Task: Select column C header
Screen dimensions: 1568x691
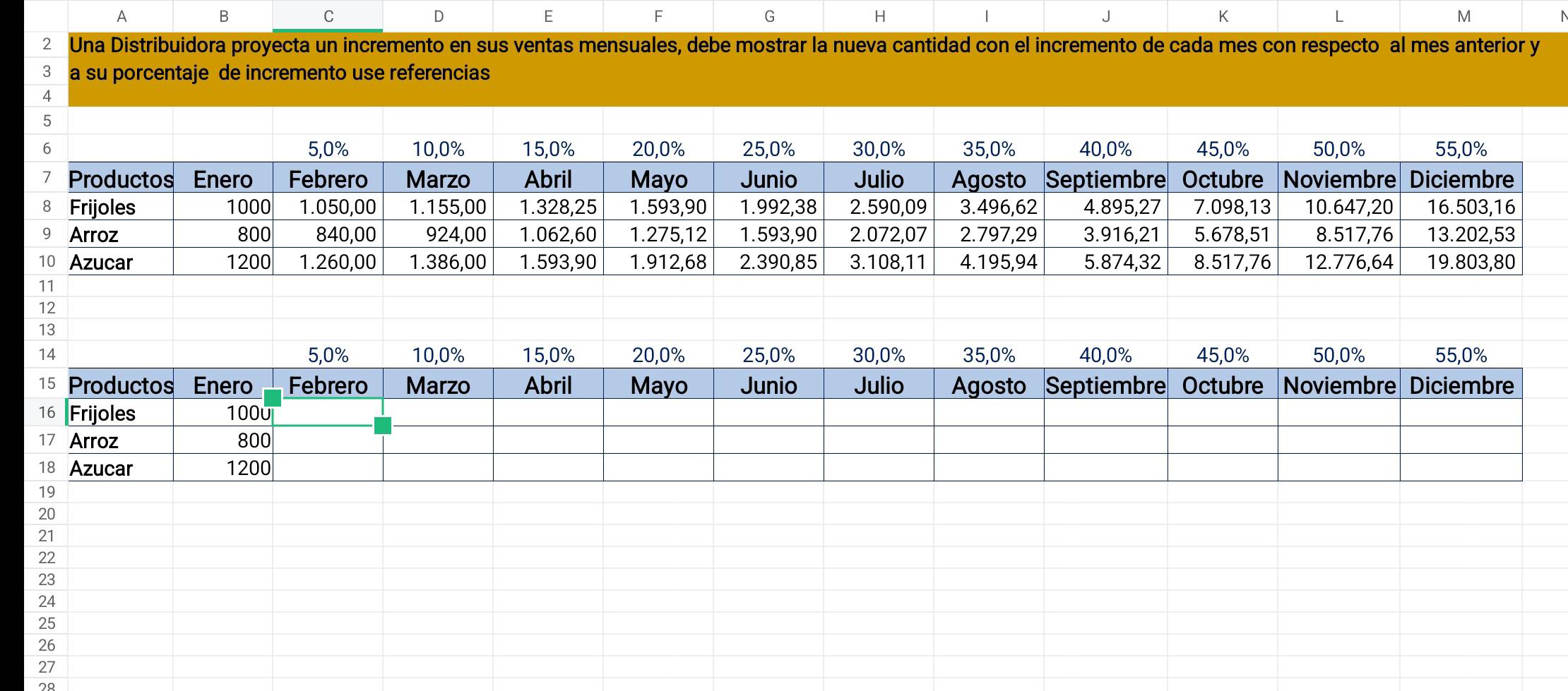Action: click(x=328, y=16)
